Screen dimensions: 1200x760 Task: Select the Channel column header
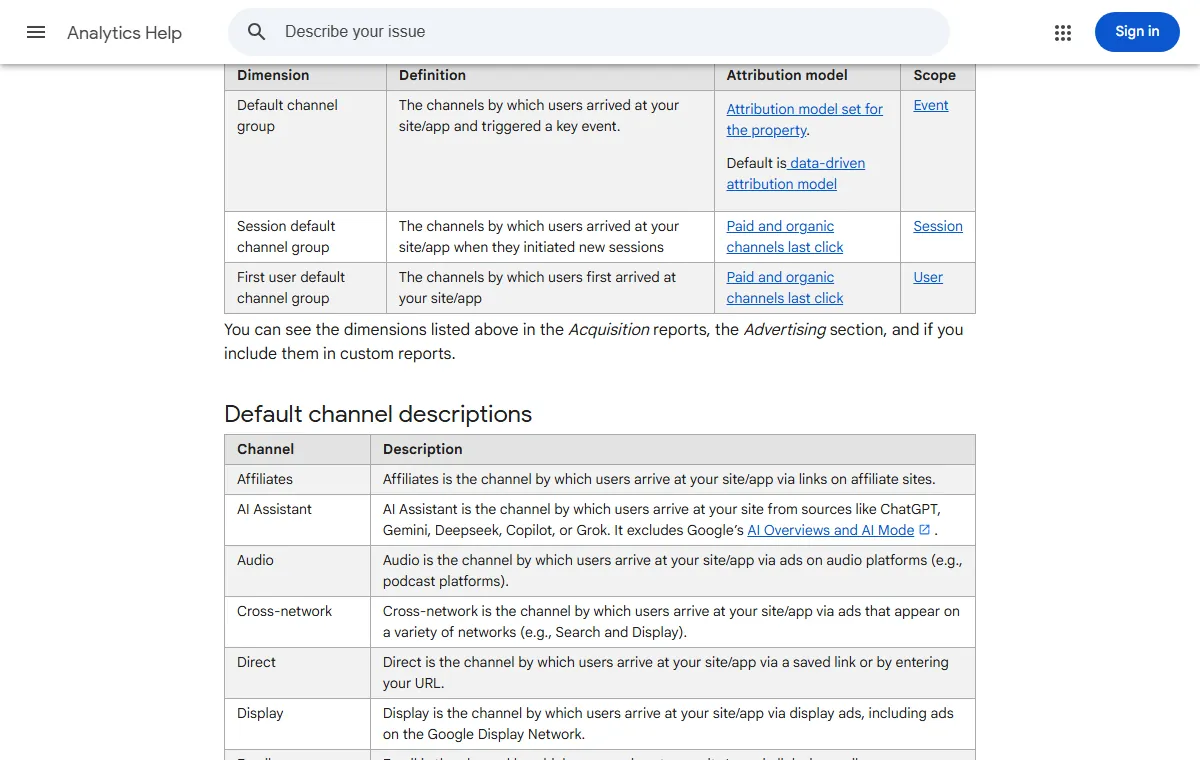click(297, 449)
